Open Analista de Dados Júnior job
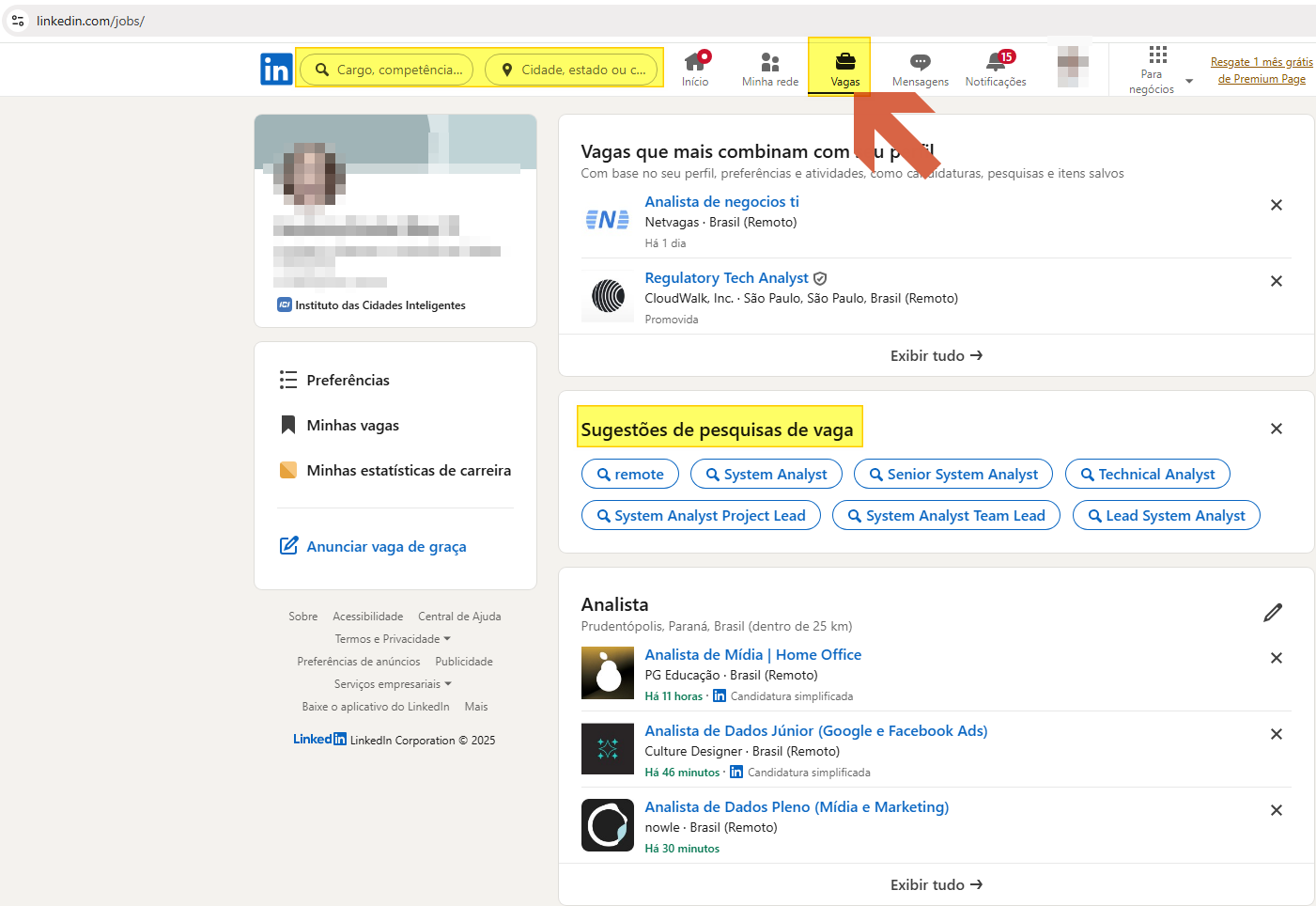 816,731
